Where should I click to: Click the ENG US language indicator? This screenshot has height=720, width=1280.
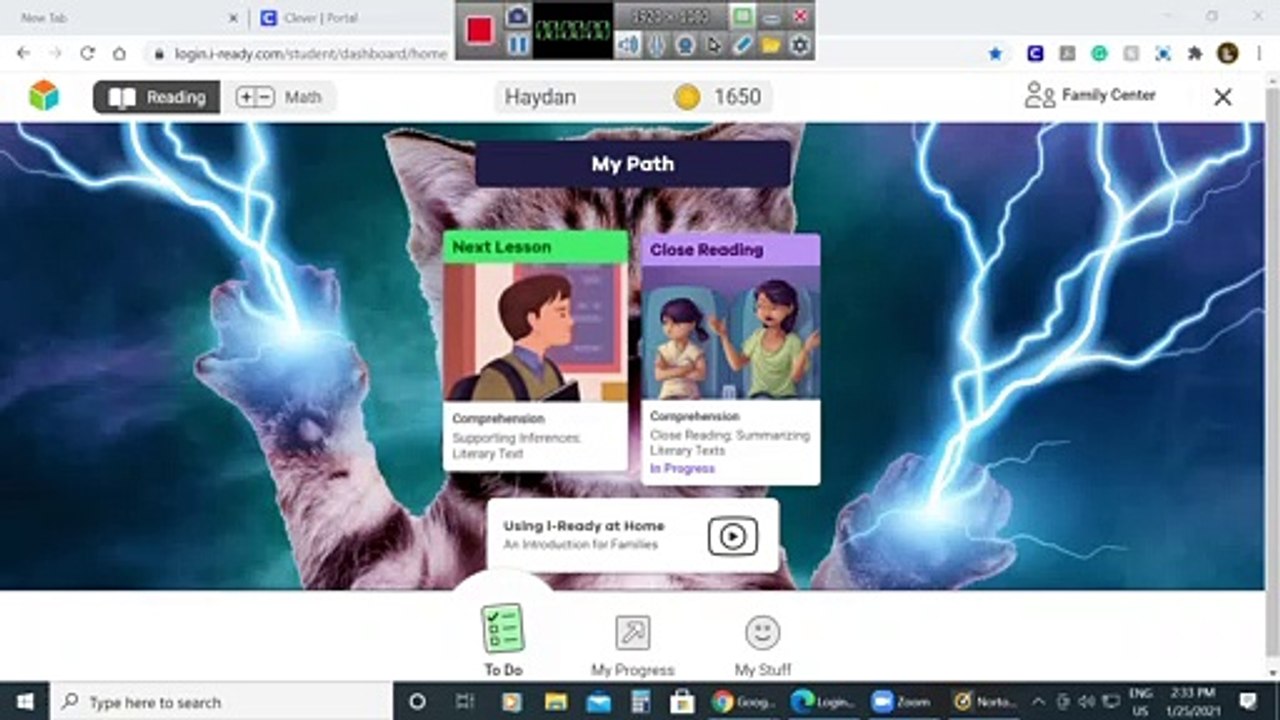click(x=1140, y=702)
